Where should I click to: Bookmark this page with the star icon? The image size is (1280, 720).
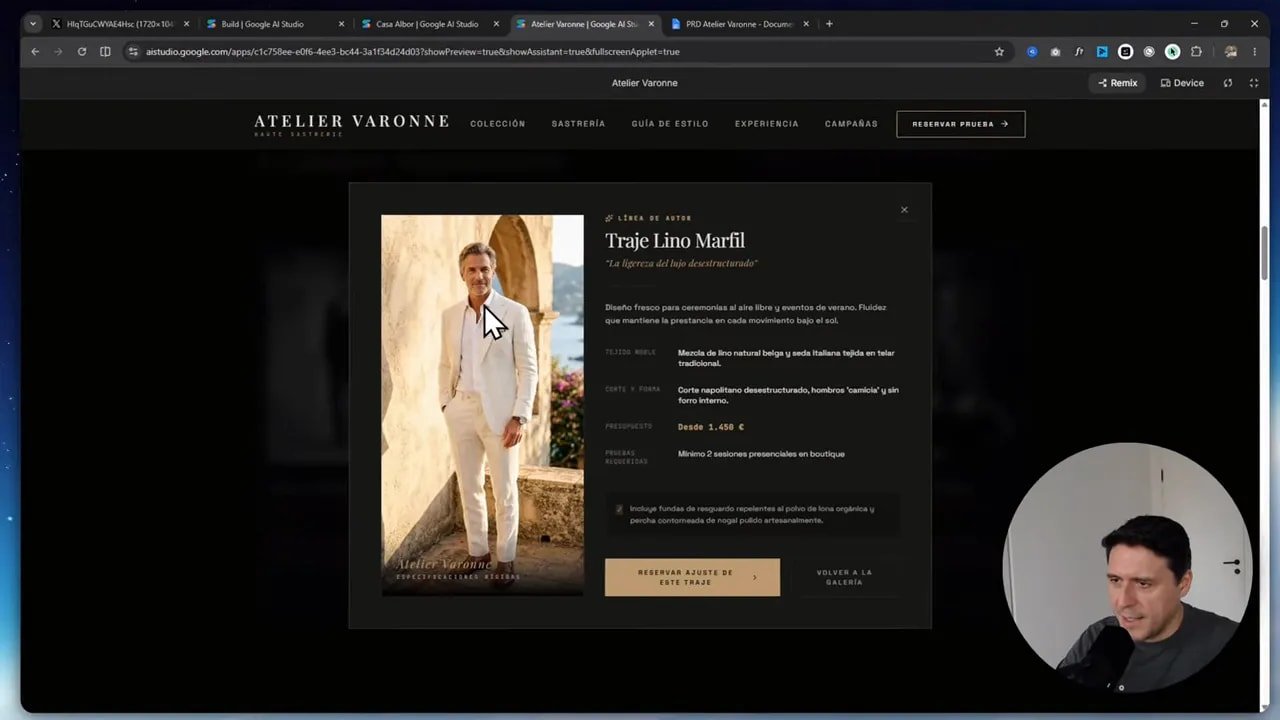point(999,52)
